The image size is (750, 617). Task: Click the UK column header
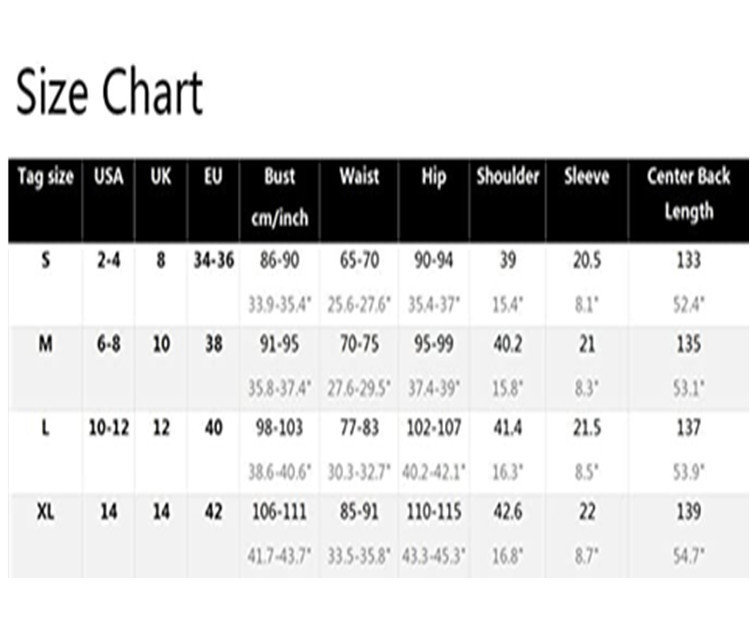[x=160, y=177]
